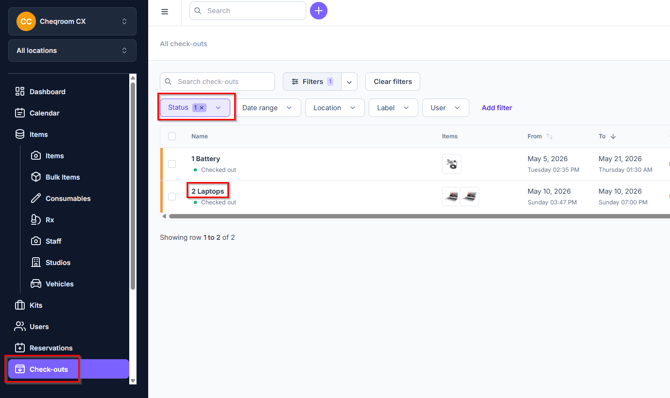Click the horizontal table scrollbar
Screen dimensions: 670x398
tap(419, 216)
